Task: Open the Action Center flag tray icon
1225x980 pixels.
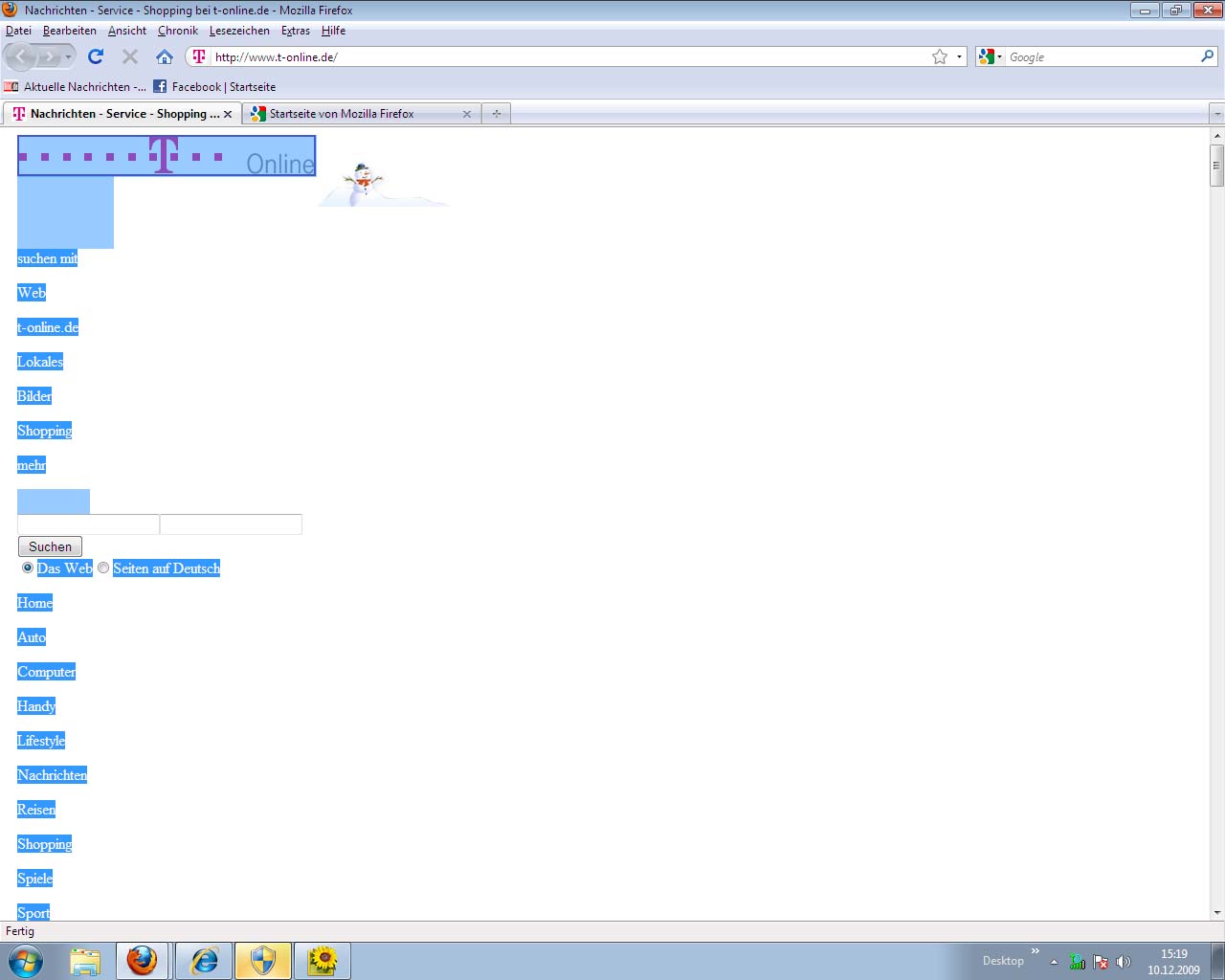Action: 1101,962
